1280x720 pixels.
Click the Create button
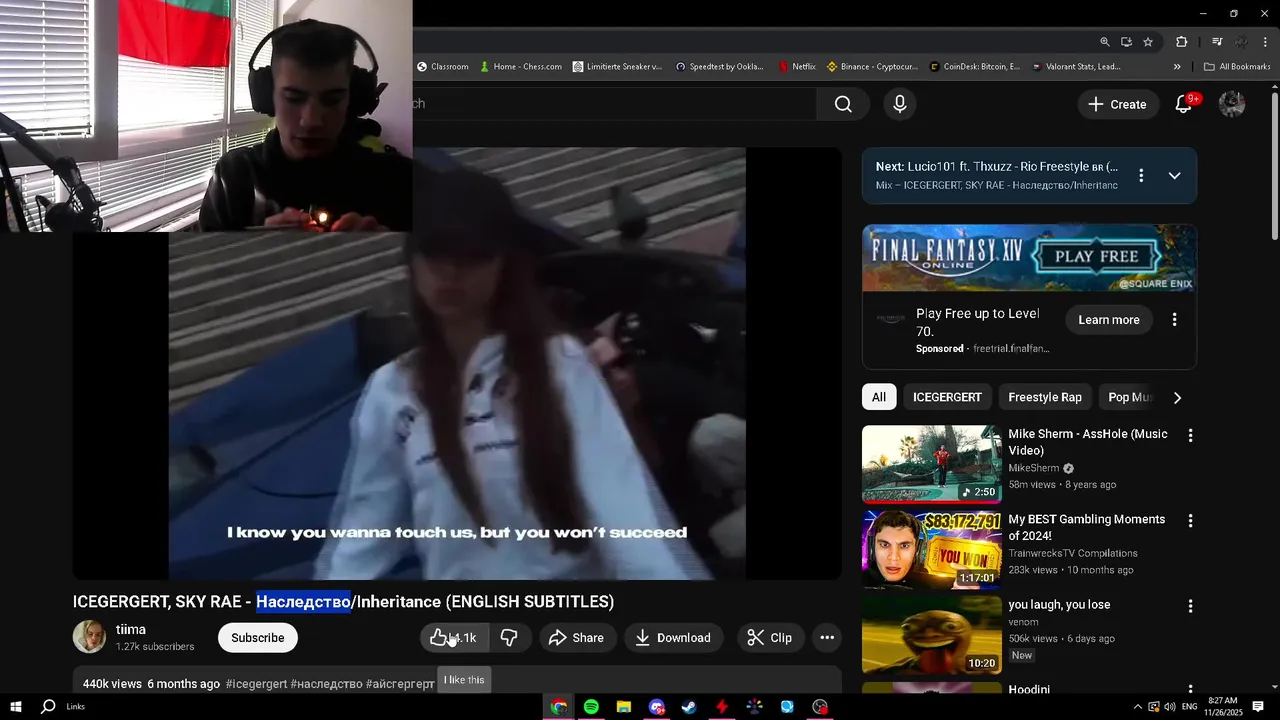point(1117,104)
